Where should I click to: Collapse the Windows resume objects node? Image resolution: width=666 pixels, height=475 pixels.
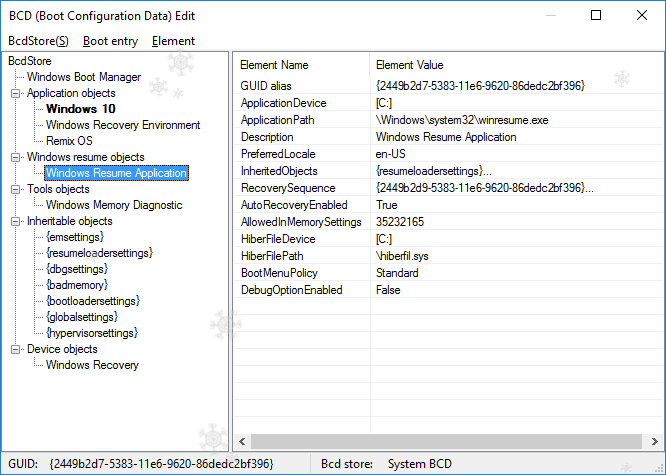click(x=15, y=157)
